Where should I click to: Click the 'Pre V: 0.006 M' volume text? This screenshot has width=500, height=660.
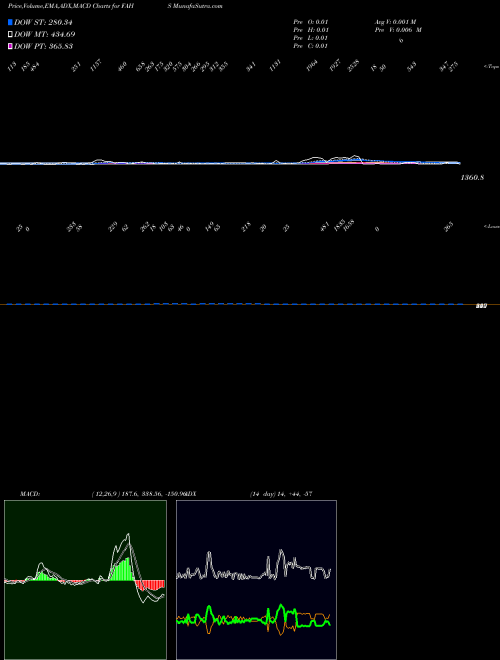coord(399,30)
